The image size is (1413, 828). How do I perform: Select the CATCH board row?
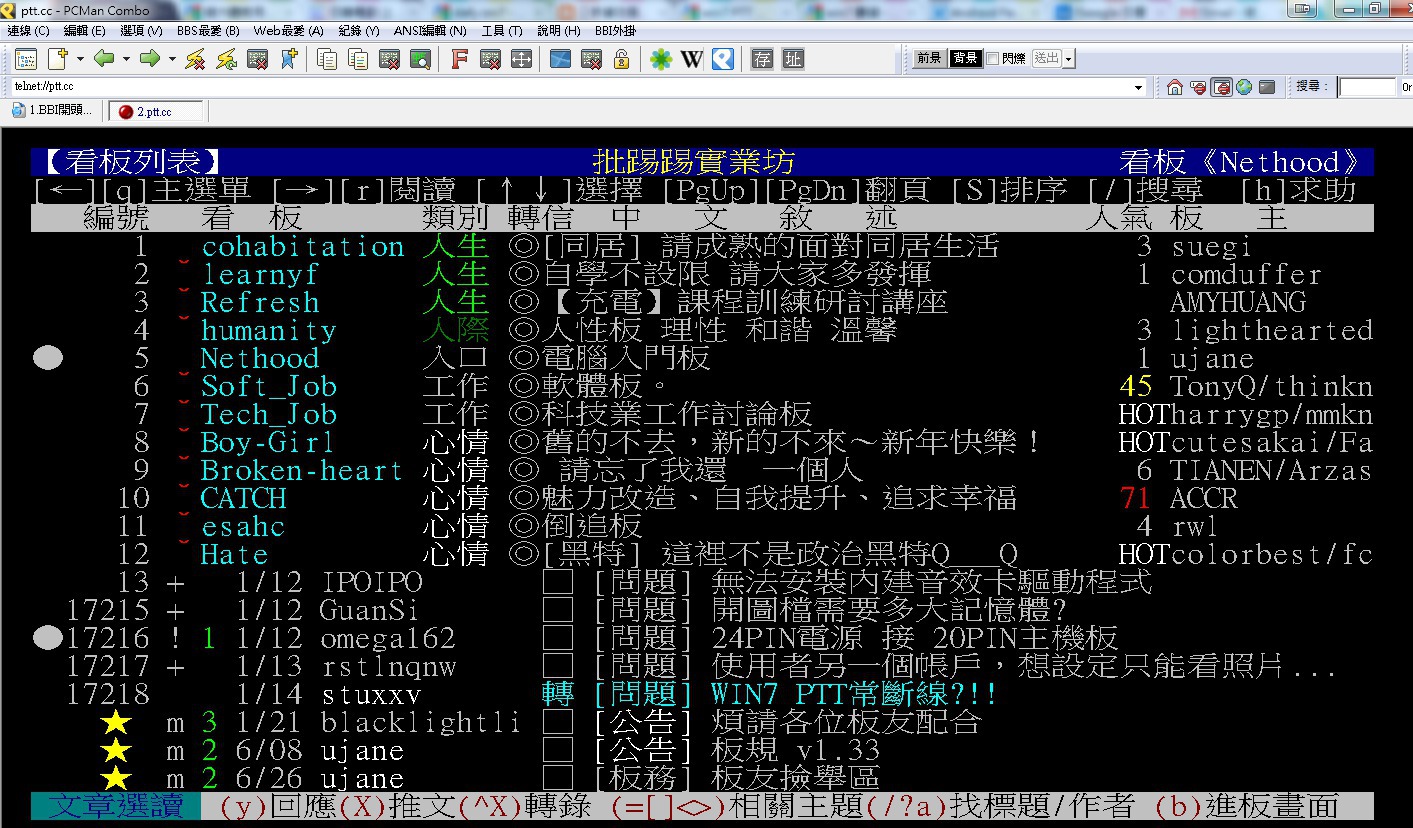coord(702,498)
